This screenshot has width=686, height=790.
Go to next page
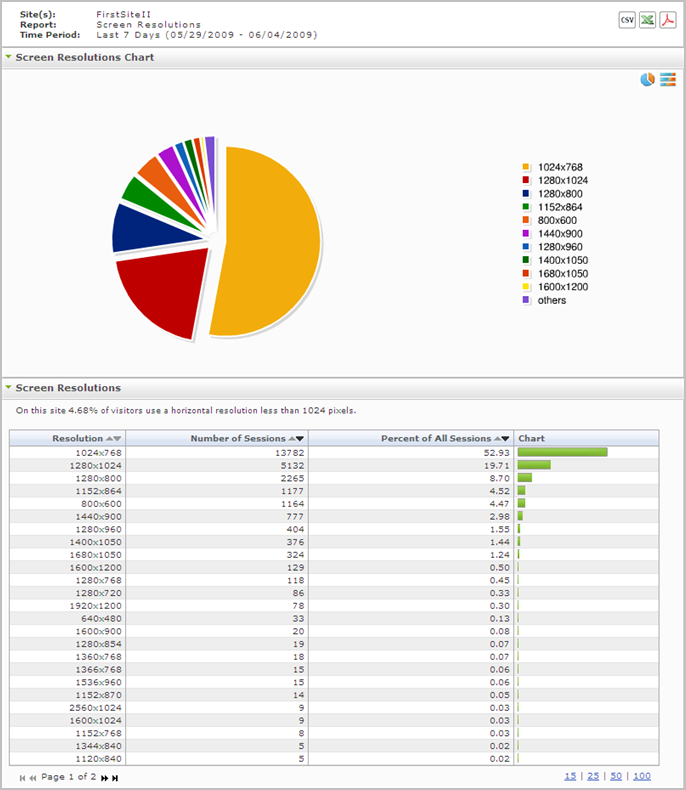(x=104, y=778)
